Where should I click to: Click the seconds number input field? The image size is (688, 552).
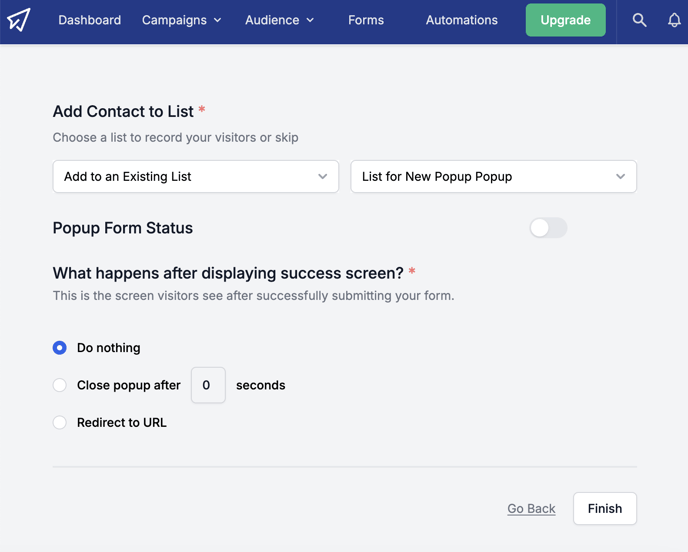tap(208, 385)
